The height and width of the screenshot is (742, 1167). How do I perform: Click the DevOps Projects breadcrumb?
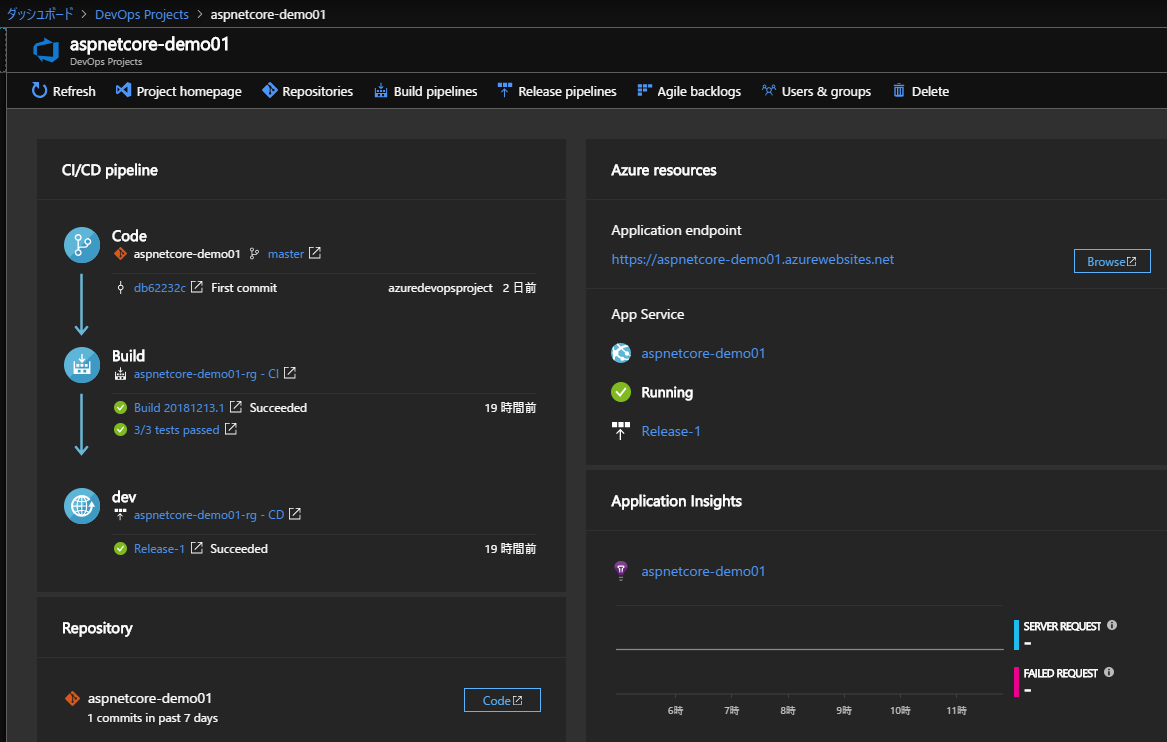click(141, 14)
